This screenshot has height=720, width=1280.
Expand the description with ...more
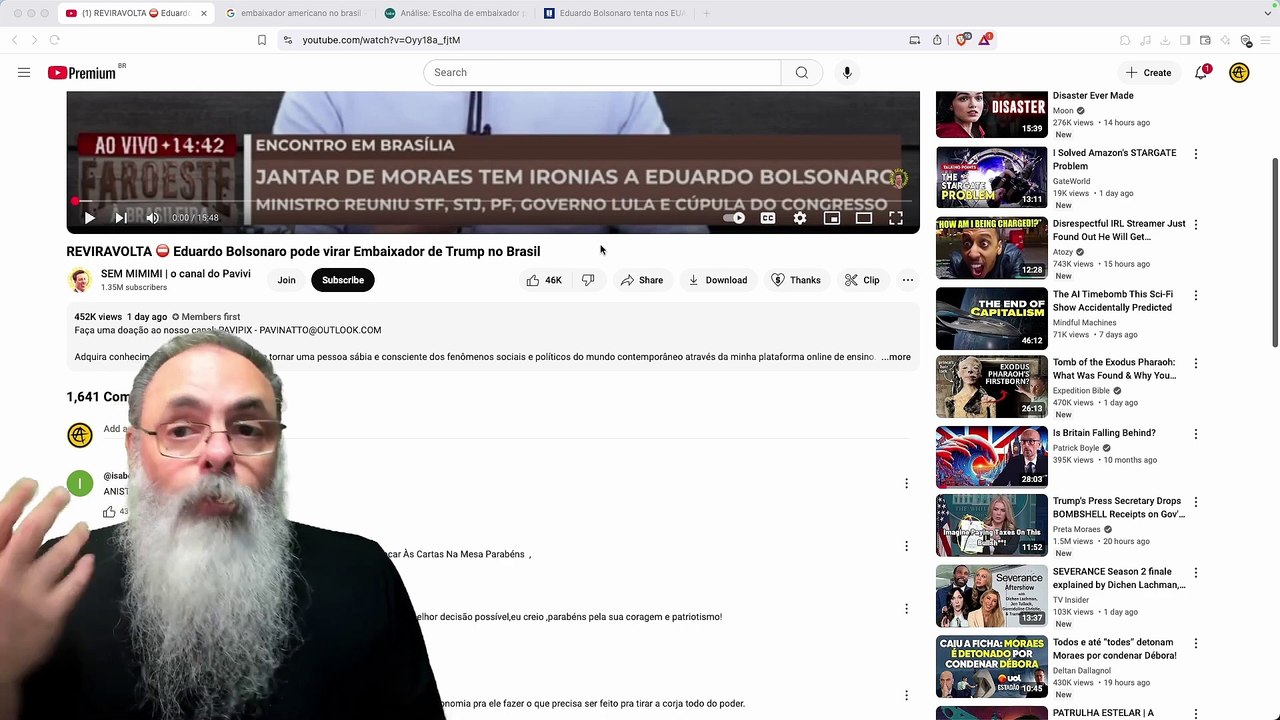[896, 357]
